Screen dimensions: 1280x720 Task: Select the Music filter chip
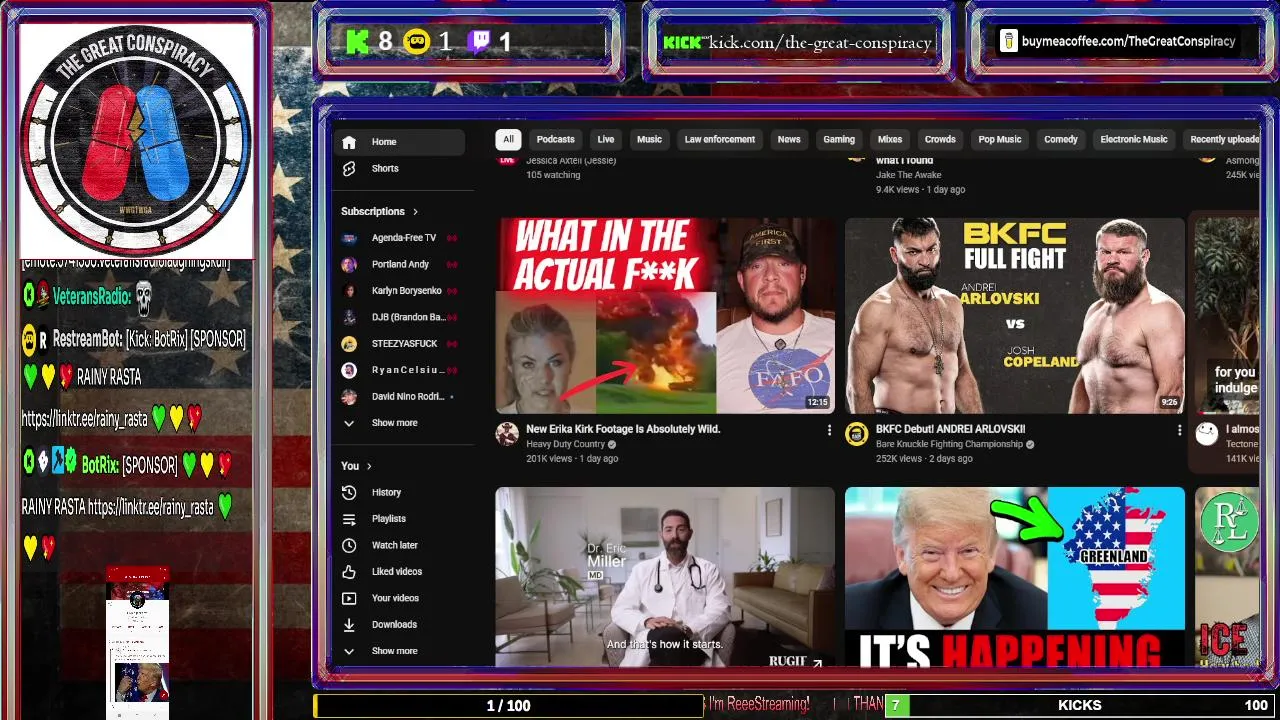650,140
